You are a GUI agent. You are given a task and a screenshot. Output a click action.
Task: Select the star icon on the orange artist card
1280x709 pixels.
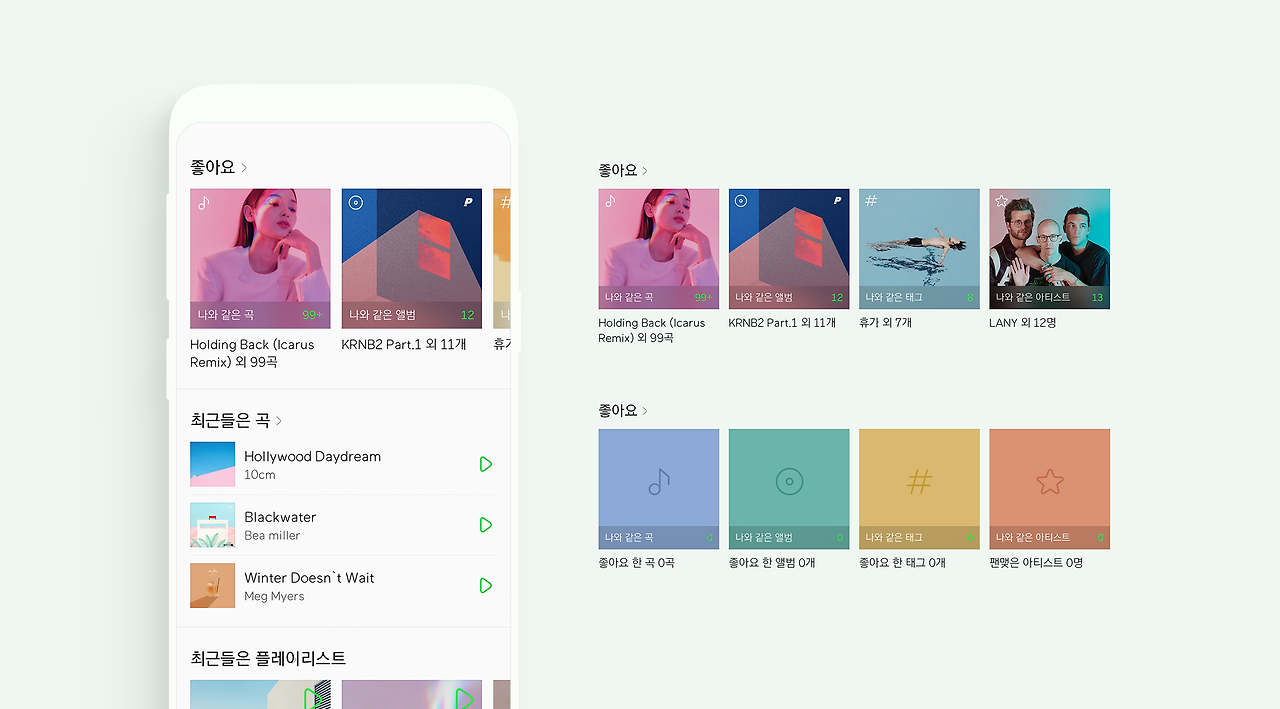(x=1049, y=481)
